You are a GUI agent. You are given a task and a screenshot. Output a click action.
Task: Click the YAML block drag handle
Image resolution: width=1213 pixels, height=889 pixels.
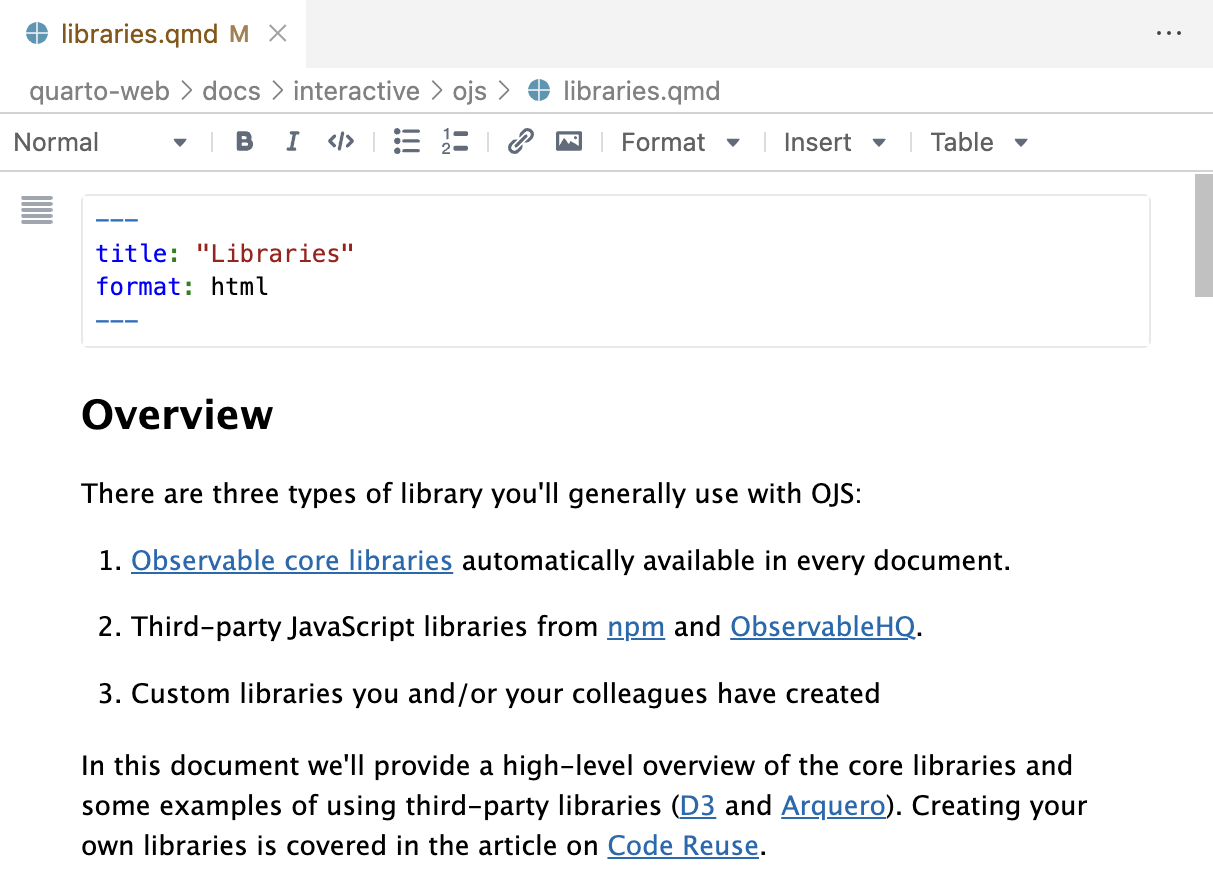pyautogui.click(x=36, y=210)
